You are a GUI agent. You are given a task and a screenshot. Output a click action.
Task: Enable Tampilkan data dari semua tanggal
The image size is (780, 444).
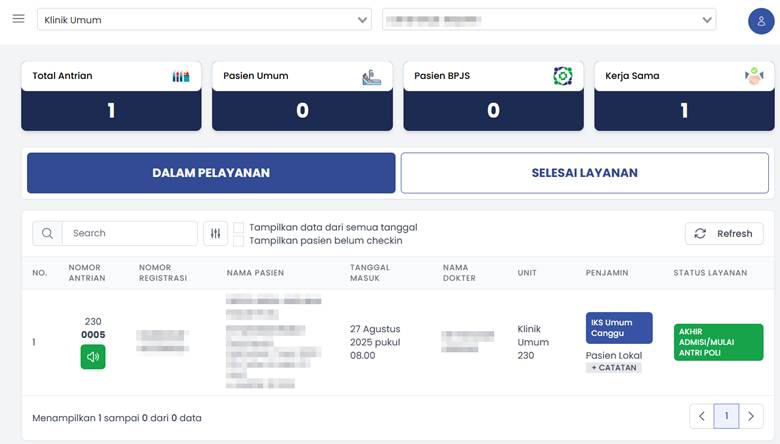239,227
